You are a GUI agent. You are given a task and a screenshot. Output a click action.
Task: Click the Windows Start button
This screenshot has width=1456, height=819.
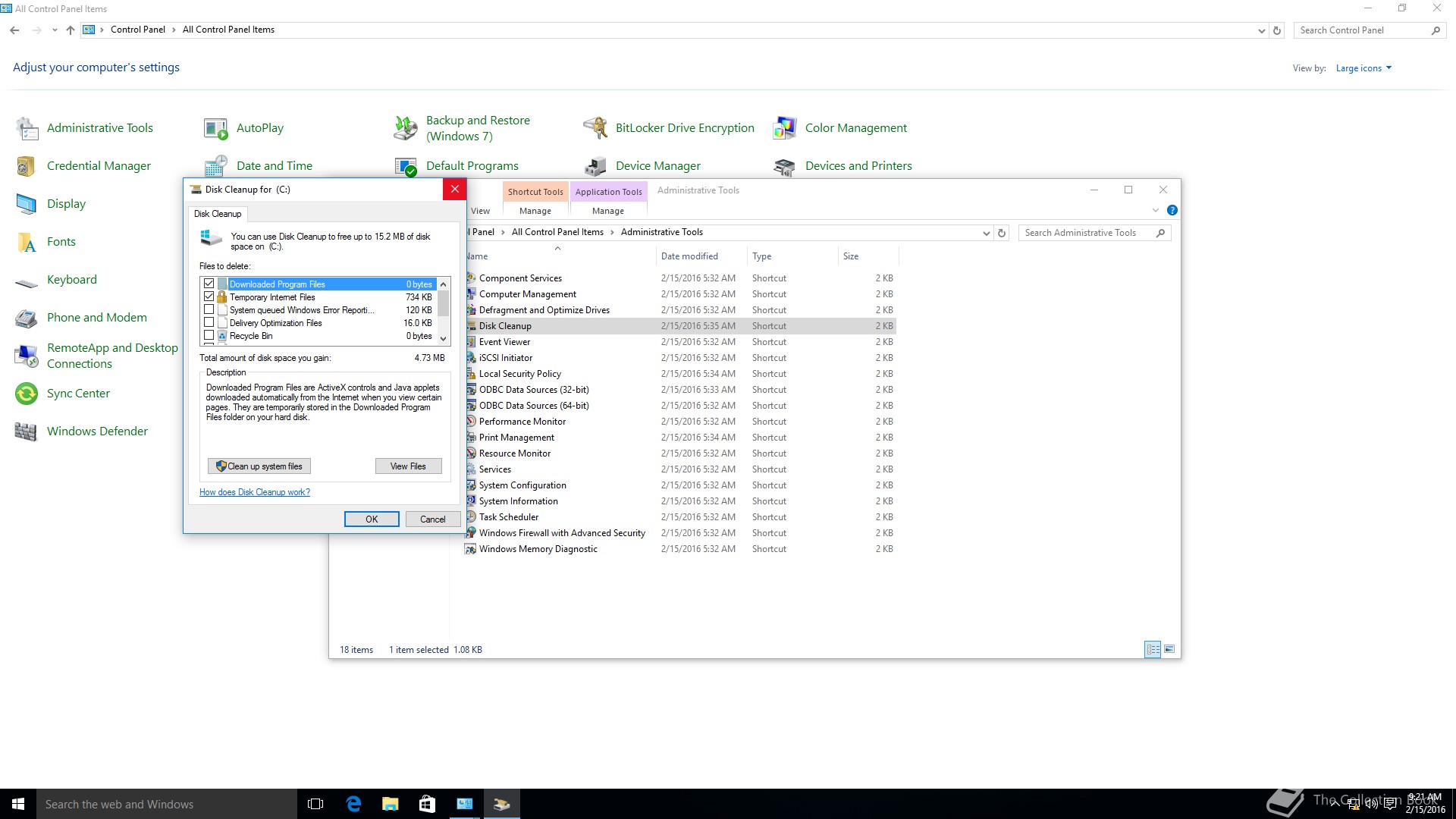pyautogui.click(x=18, y=804)
